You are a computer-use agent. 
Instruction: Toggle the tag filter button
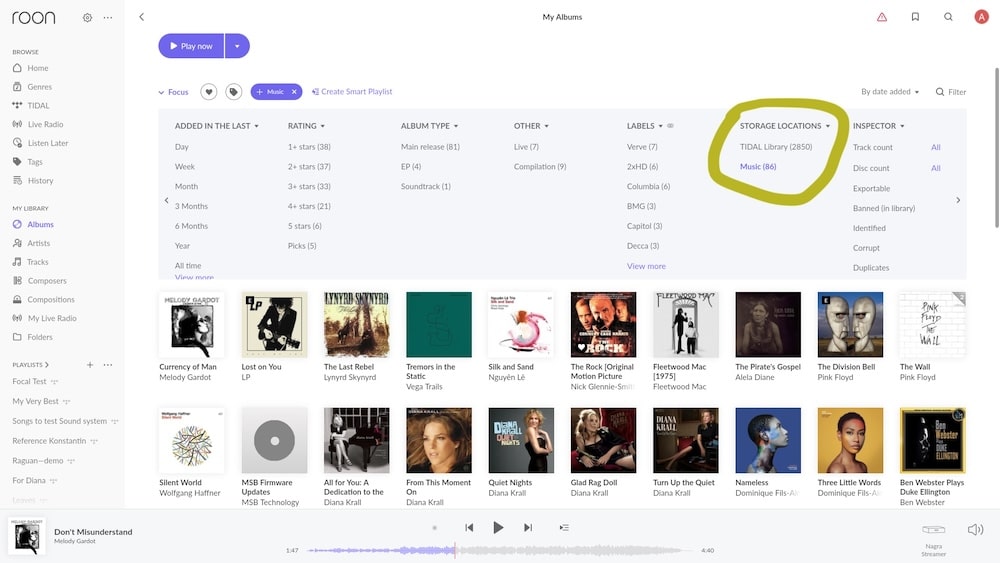pyautogui.click(x=234, y=92)
